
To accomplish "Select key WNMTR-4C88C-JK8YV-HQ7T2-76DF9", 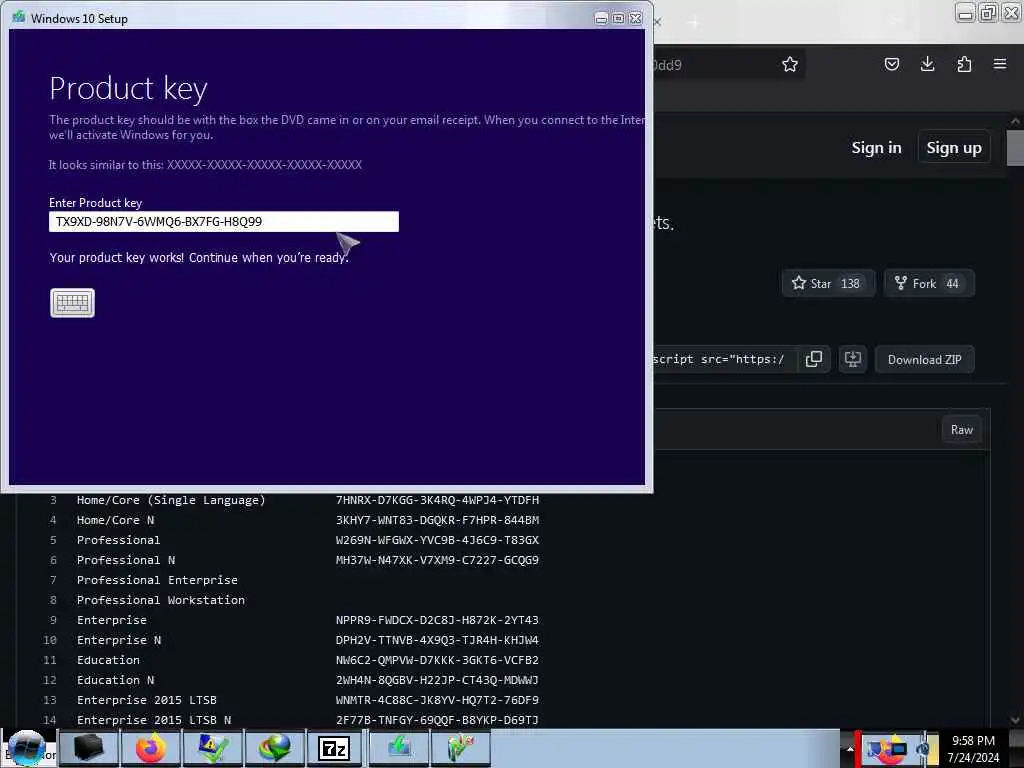I will pos(438,700).
